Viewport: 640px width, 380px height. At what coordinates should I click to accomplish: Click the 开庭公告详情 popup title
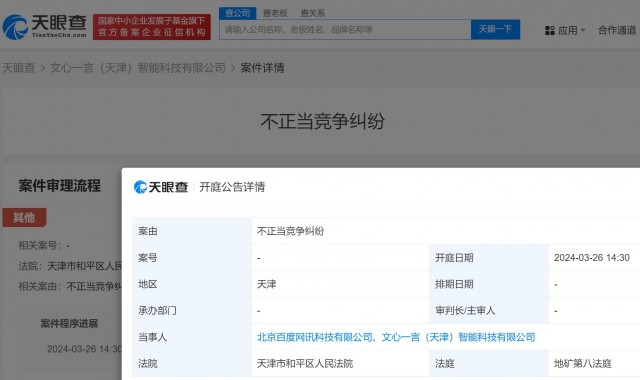coord(232,187)
